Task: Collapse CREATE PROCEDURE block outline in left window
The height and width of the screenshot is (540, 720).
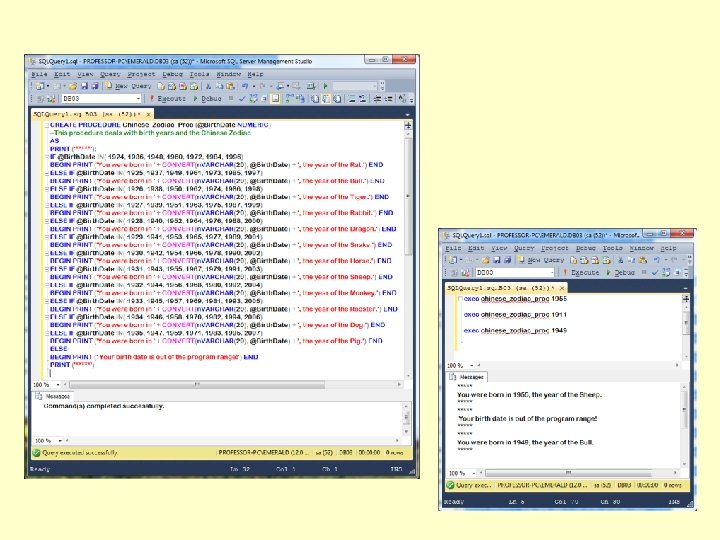Action: (x=46, y=125)
